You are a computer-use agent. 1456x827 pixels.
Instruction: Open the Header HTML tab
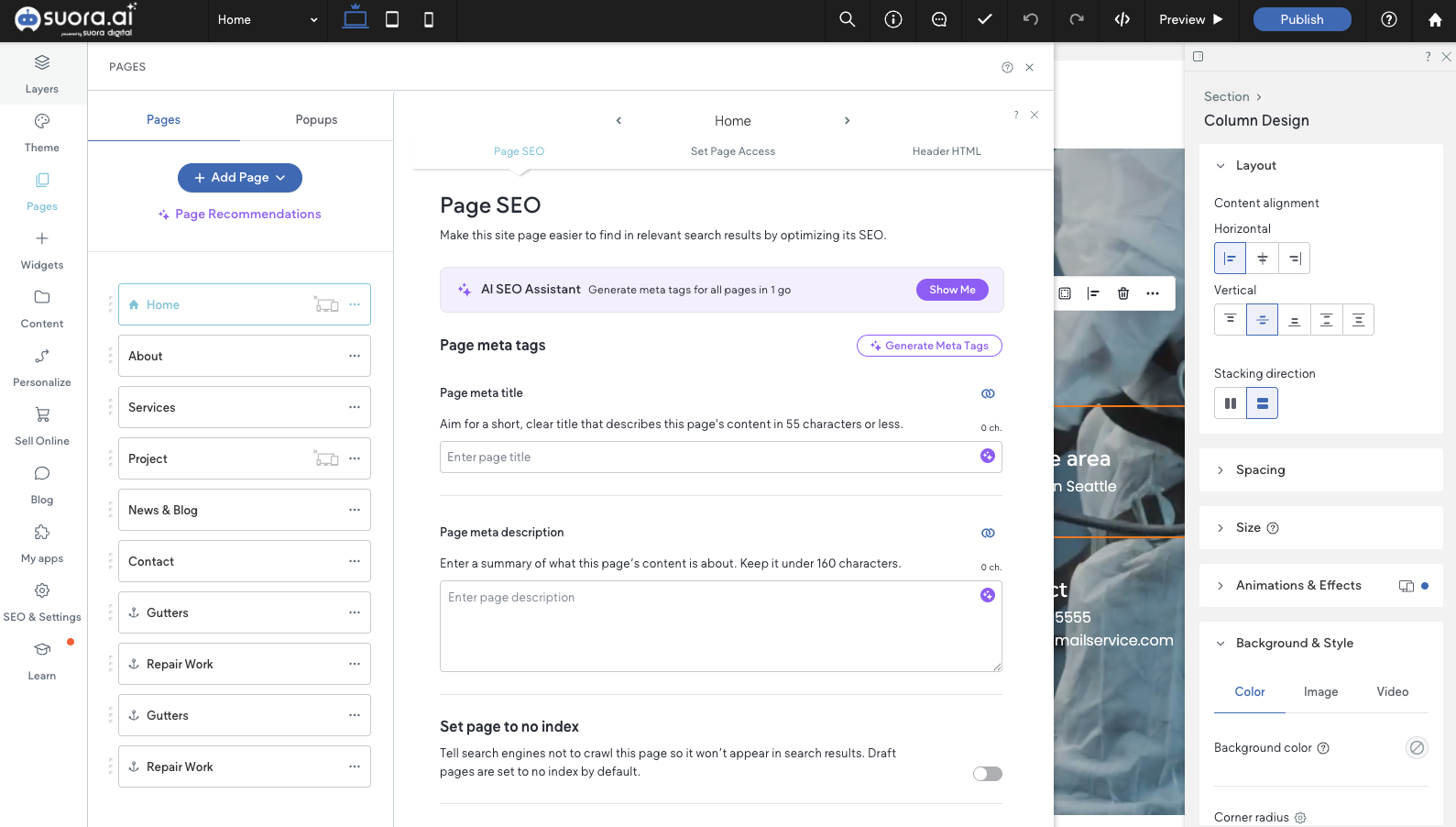point(946,151)
